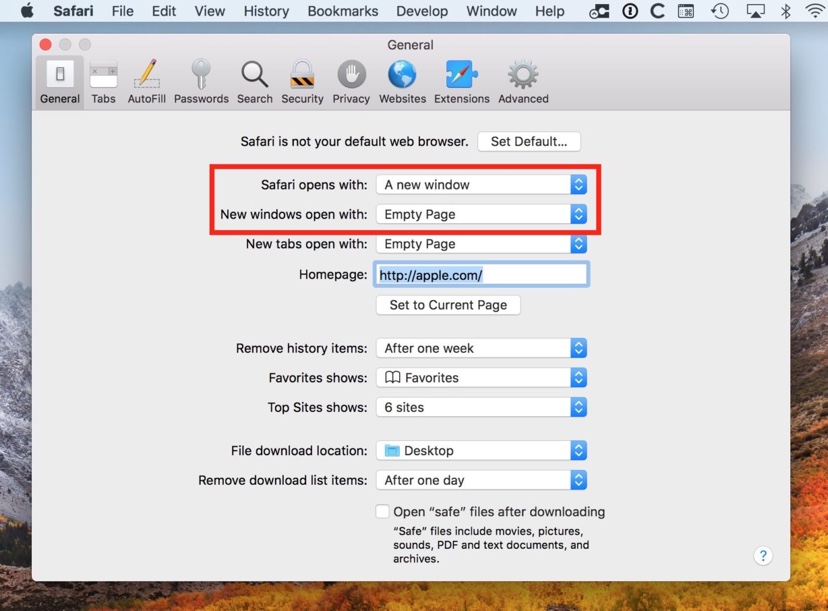828x611 pixels.
Task: Open the Advanced gear preferences pane
Action: click(523, 82)
